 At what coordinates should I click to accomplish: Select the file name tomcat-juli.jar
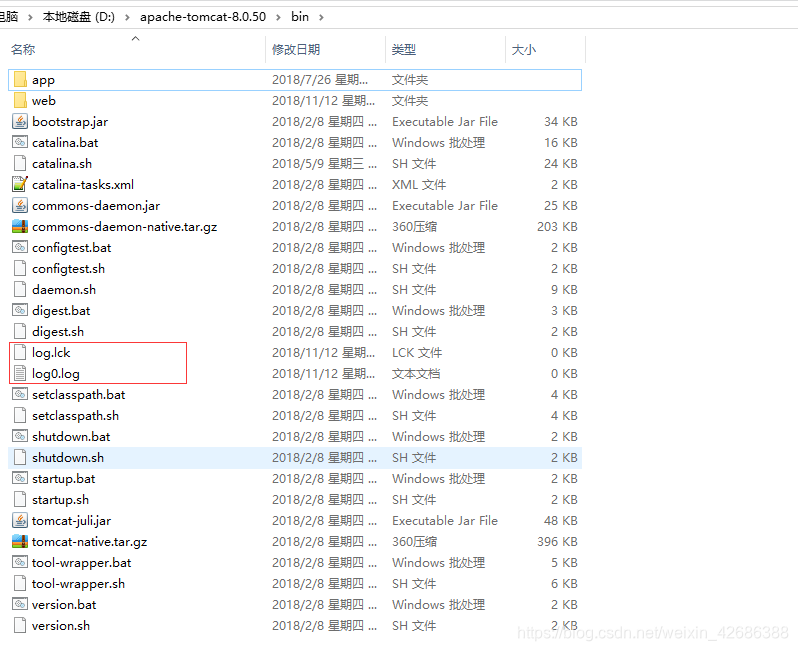point(71,521)
